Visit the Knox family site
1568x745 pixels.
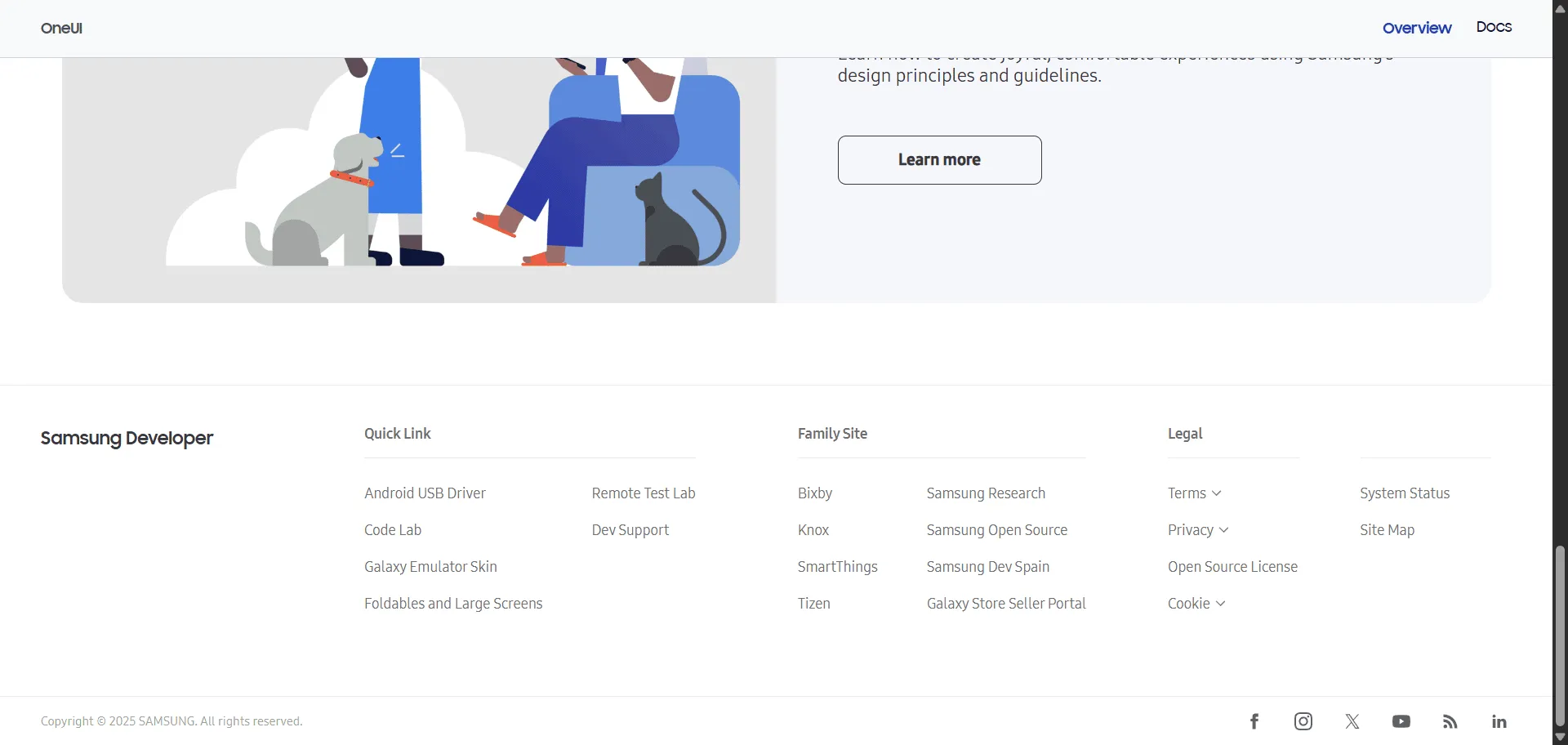[x=813, y=530]
